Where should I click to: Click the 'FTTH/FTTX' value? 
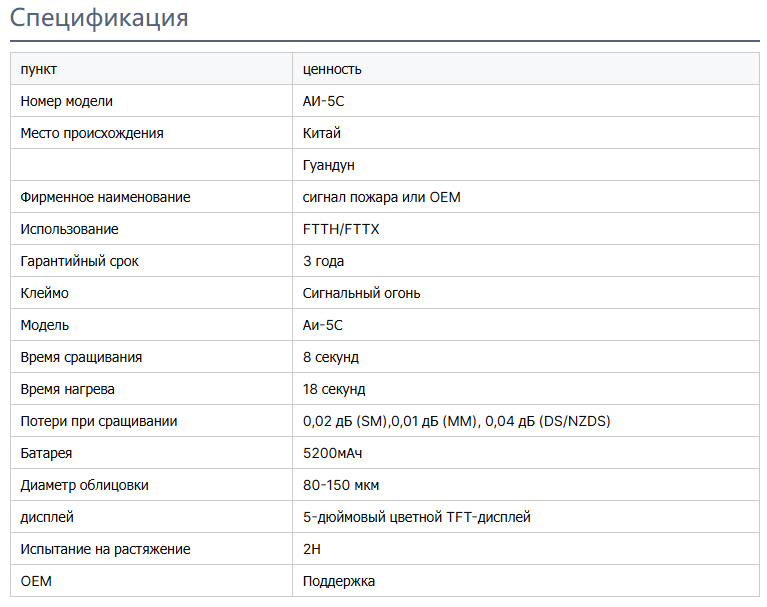[341, 229]
